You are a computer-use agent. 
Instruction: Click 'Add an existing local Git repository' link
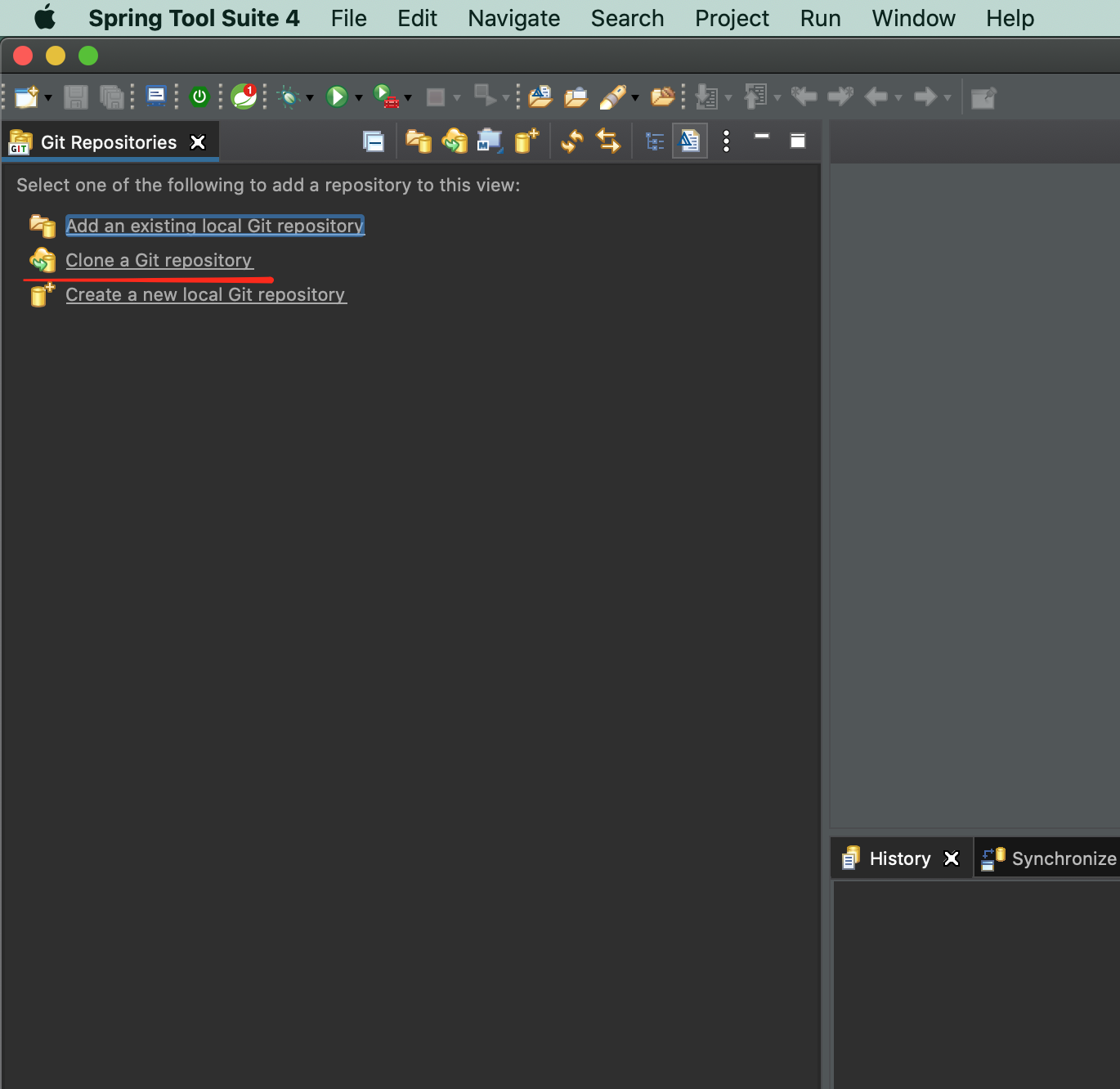click(215, 226)
